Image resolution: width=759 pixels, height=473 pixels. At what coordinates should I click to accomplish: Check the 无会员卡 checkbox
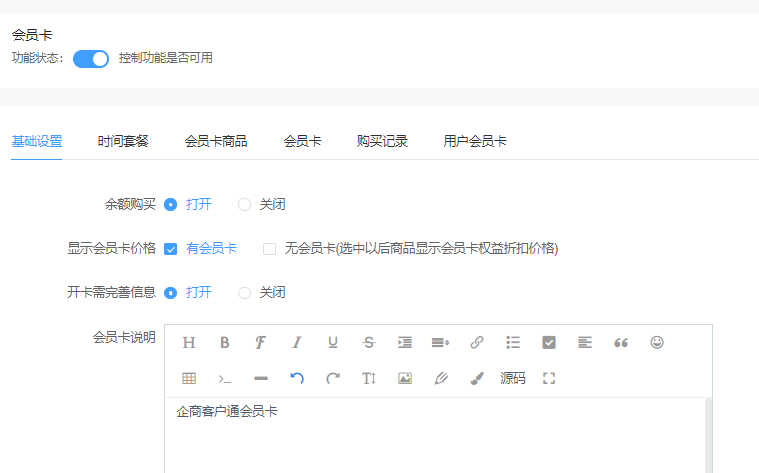click(x=270, y=249)
